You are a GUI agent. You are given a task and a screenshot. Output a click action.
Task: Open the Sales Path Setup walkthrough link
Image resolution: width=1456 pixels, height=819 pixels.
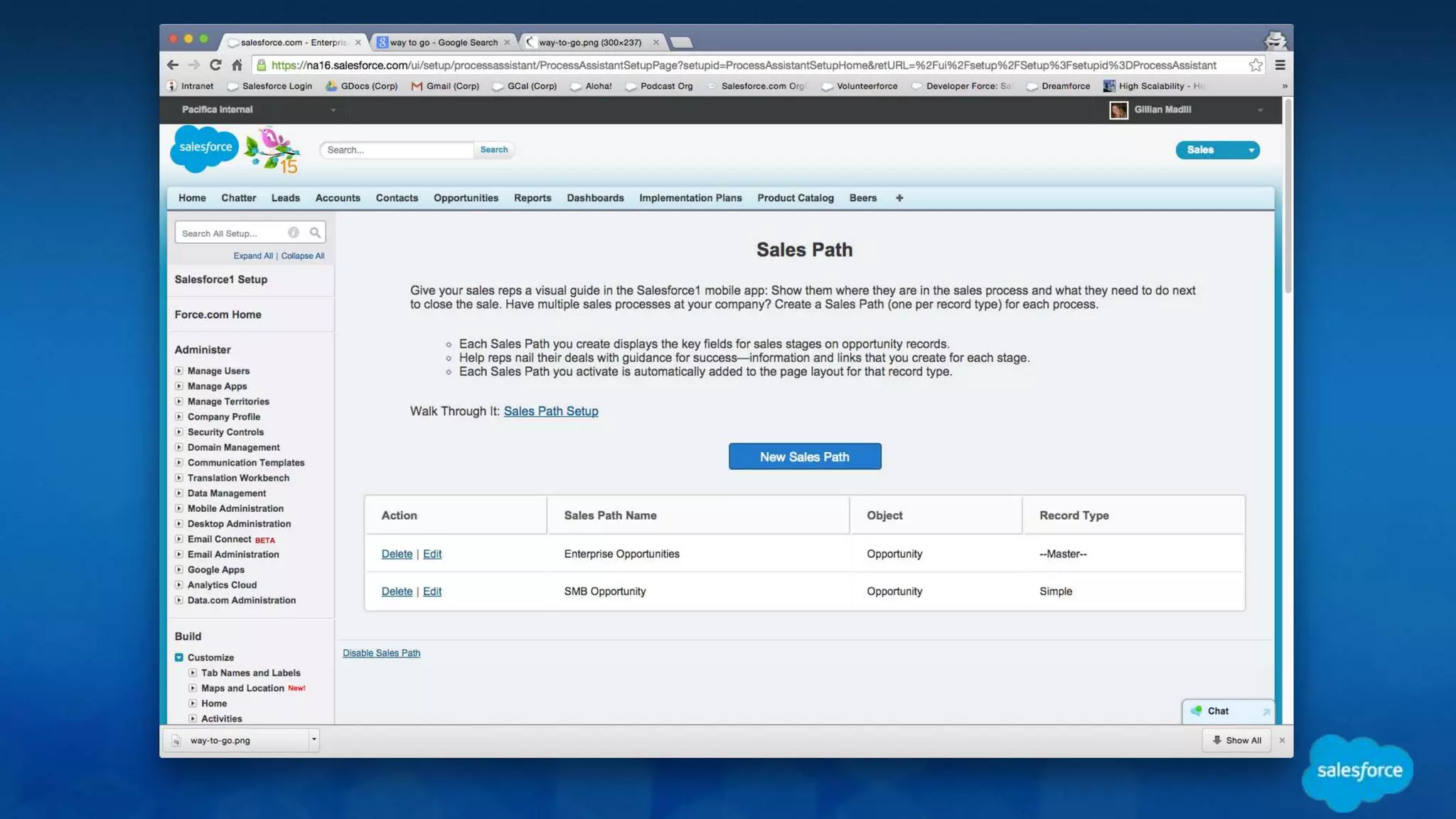click(x=550, y=411)
